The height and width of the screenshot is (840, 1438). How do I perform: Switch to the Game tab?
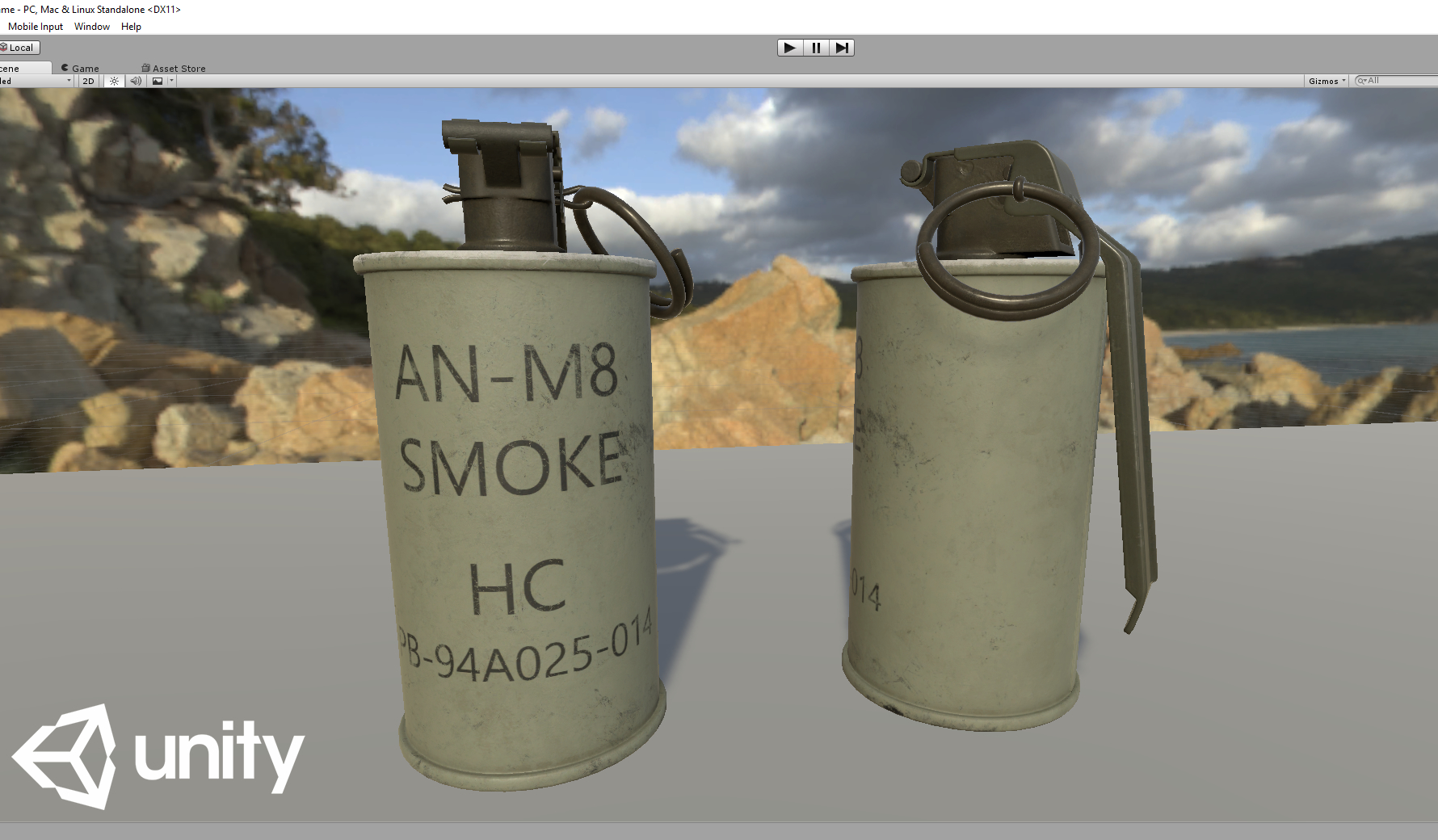tap(82, 68)
